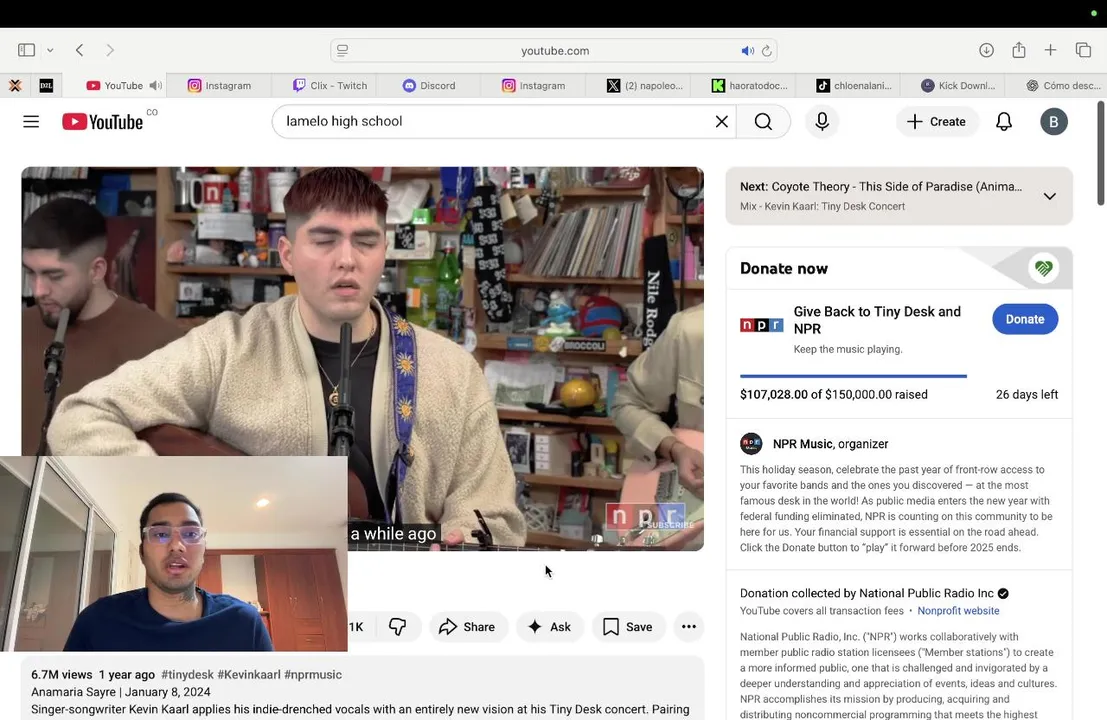Click the '6.7M views' text
Viewport: 1107px width, 720px height.
pos(61,674)
